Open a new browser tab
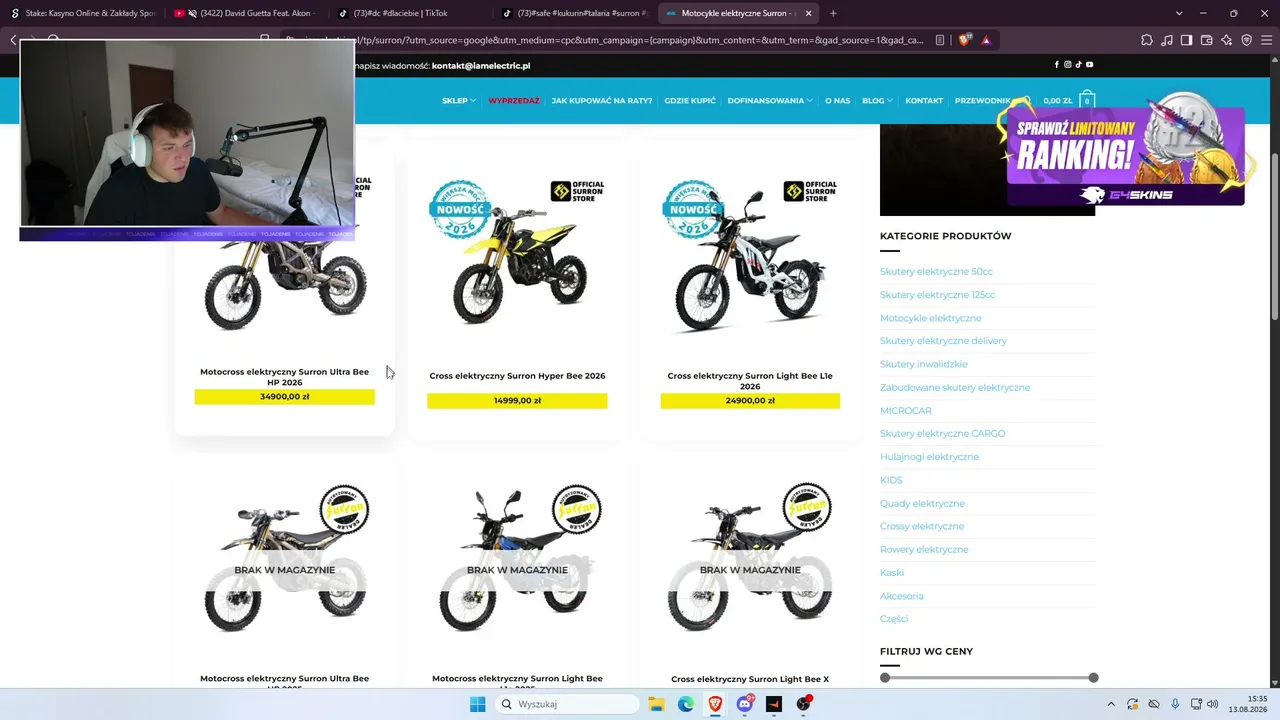1280x720 pixels. click(x=833, y=13)
